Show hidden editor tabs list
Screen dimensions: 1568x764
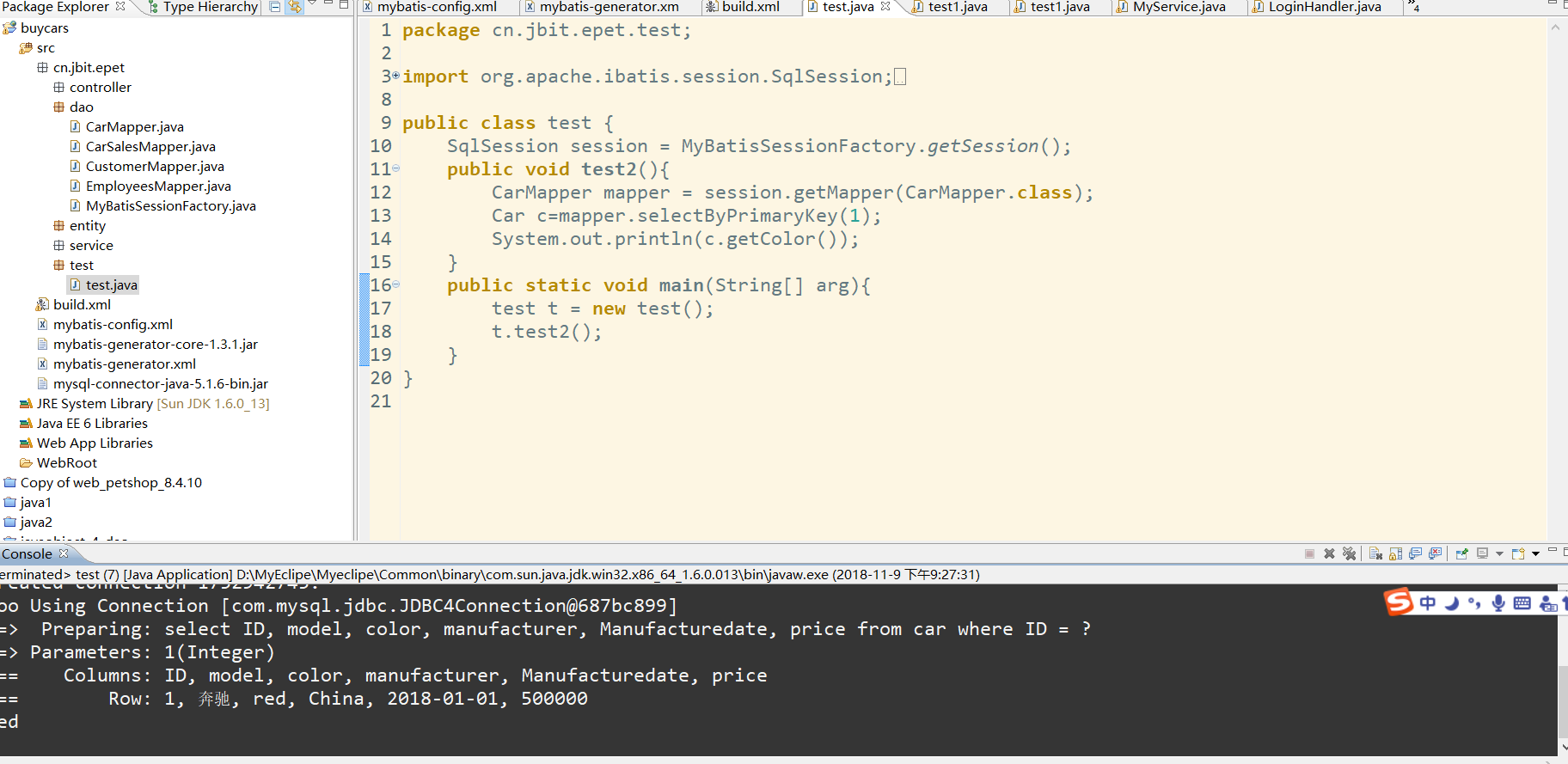pyautogui.click(x=1414, y=7)
